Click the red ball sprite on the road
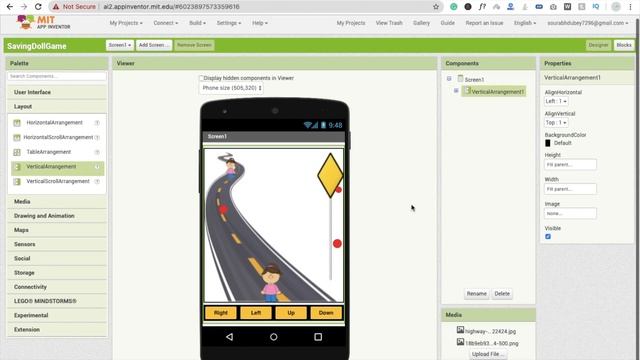The height and width of the screenshot is (360, 640). [x=223, y=209]
